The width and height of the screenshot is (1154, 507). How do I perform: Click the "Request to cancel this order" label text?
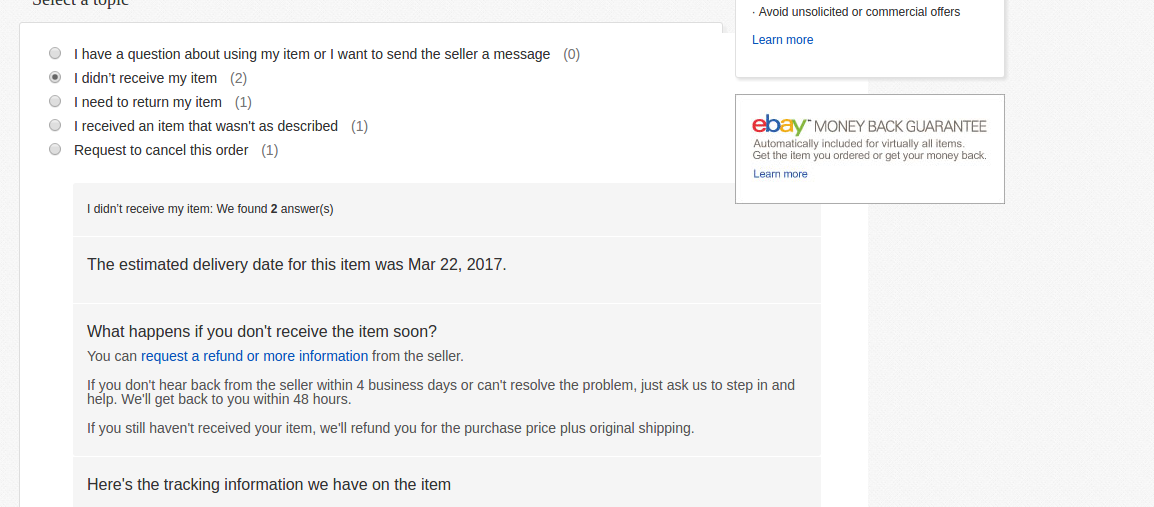(x=161, y=150)
